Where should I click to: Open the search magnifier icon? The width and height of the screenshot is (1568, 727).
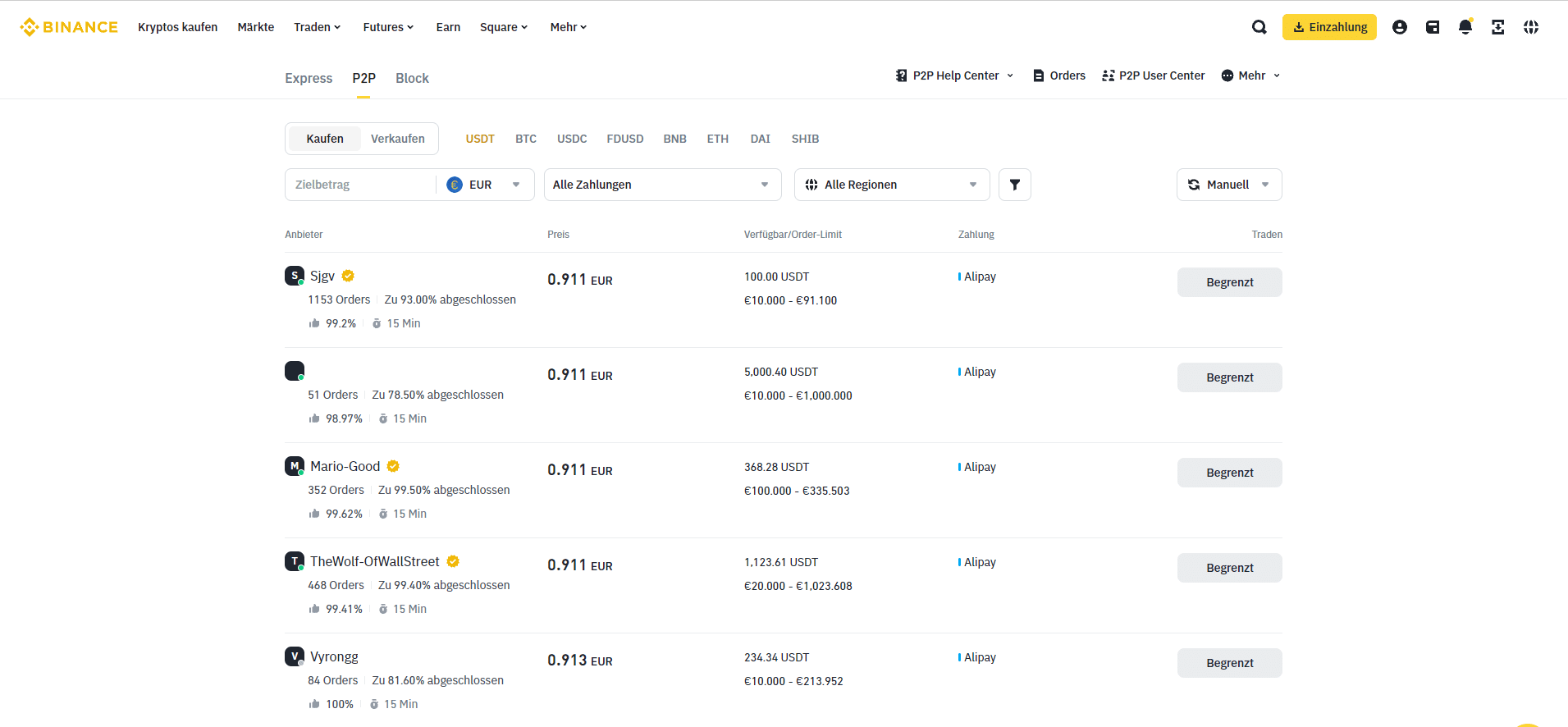click(x=1259, y=27)
